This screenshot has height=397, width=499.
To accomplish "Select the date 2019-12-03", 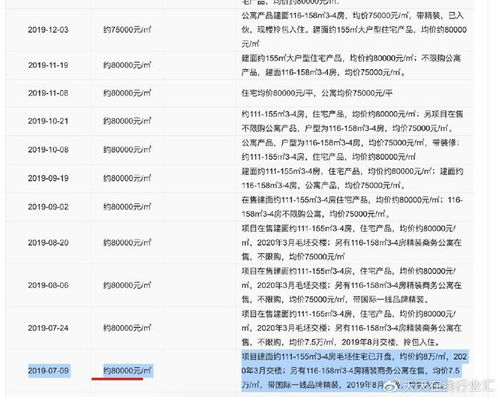I will [x=48, y=30].
